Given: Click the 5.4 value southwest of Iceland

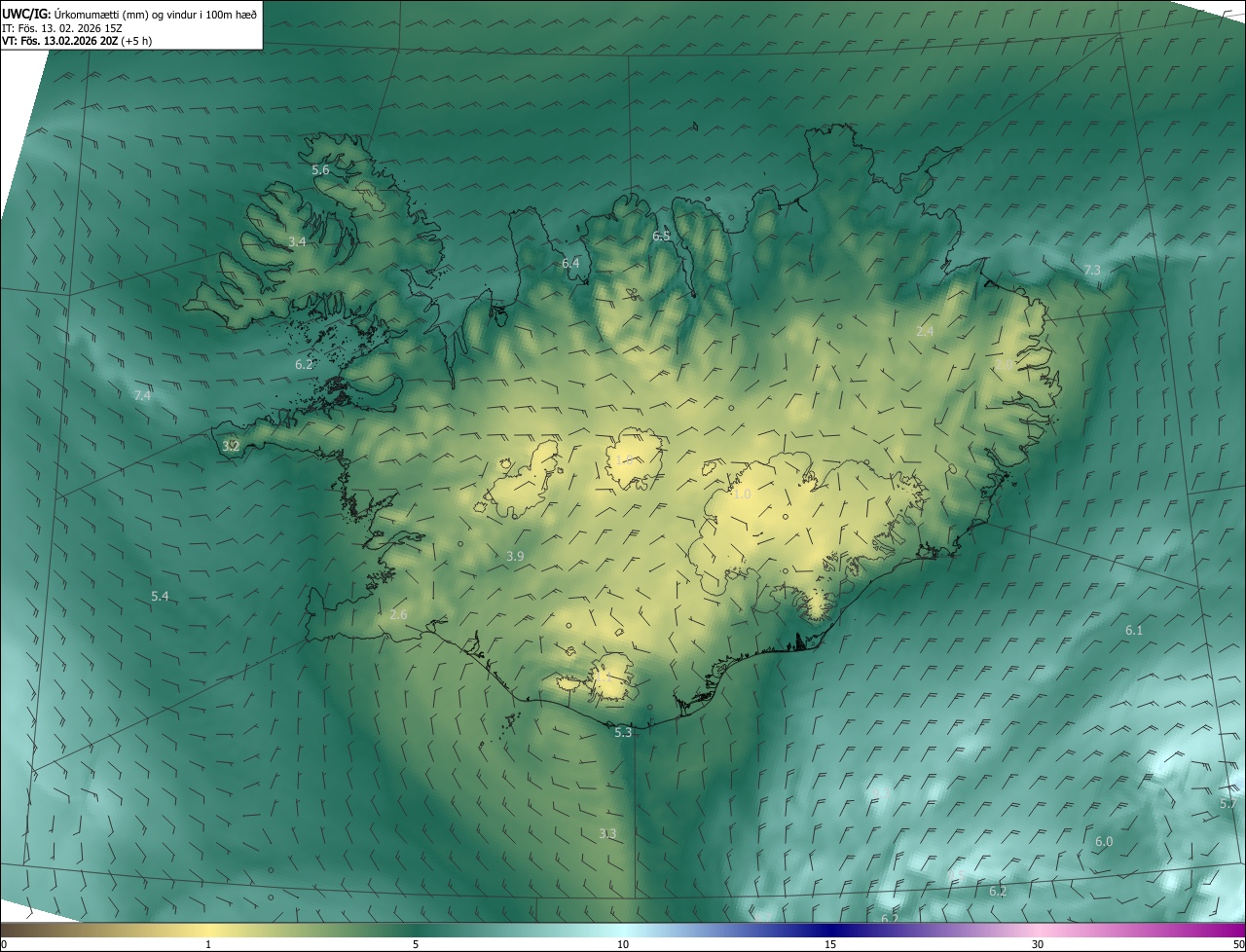Looking at the screenshot, I should [x=160, y=596].
